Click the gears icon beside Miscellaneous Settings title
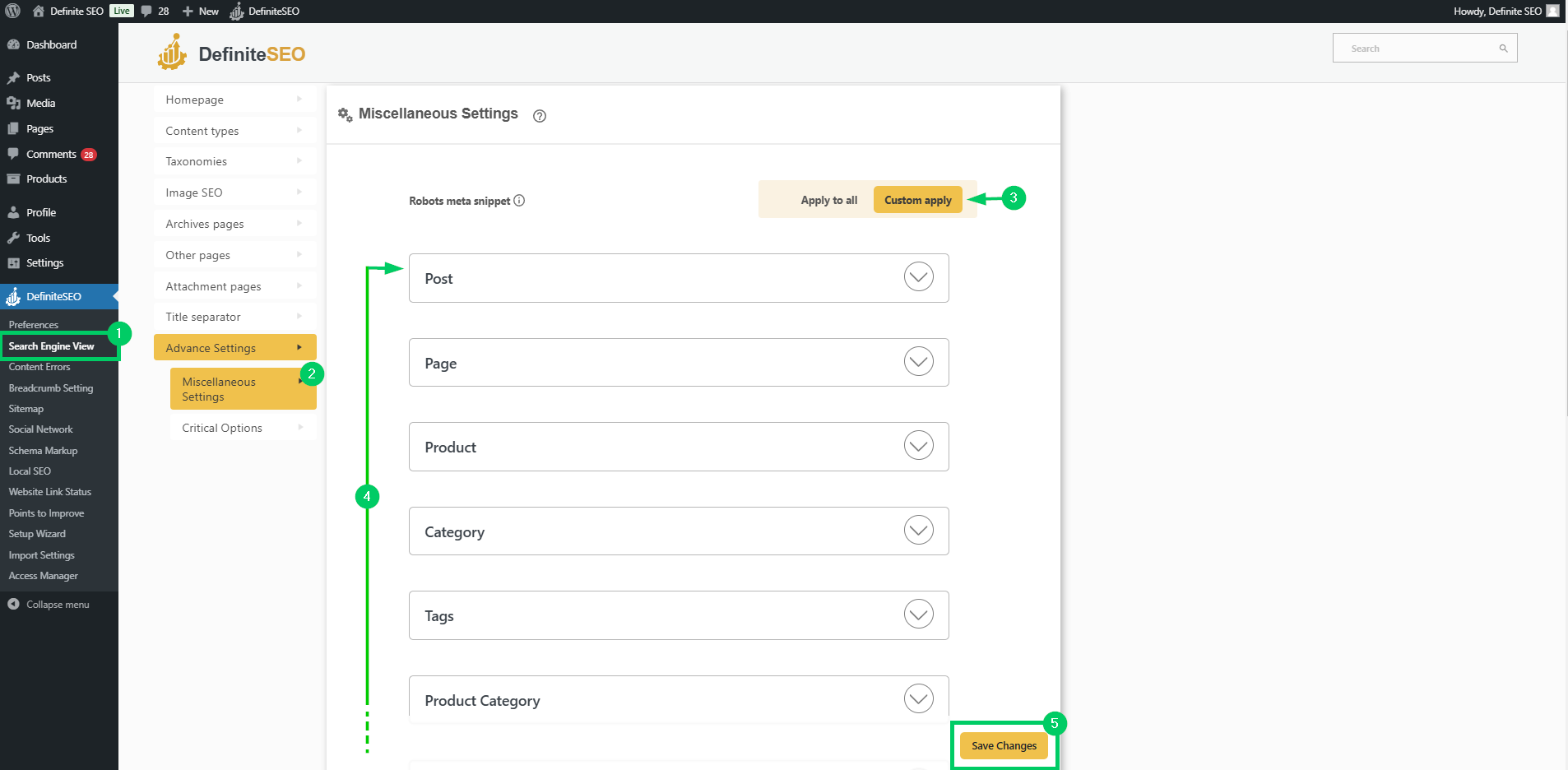The image size is (1568, 770). point(346,114)
